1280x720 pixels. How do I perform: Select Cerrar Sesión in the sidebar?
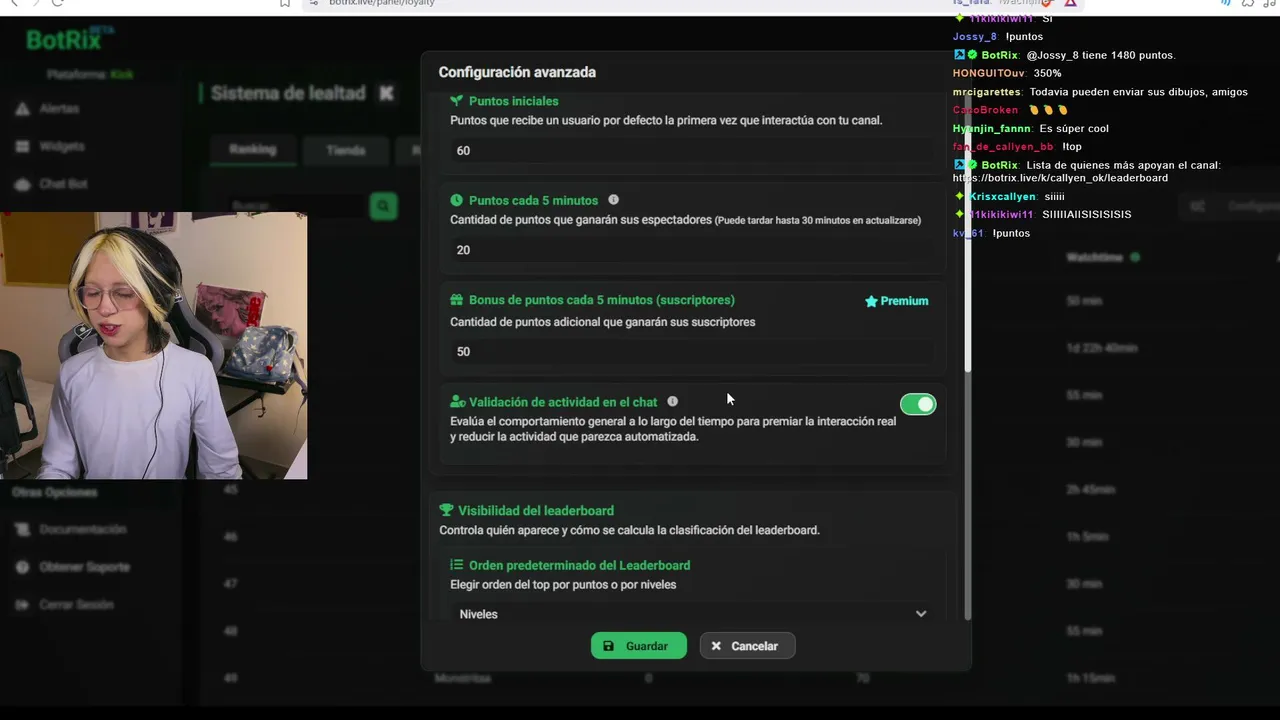[x=76, y=605]
